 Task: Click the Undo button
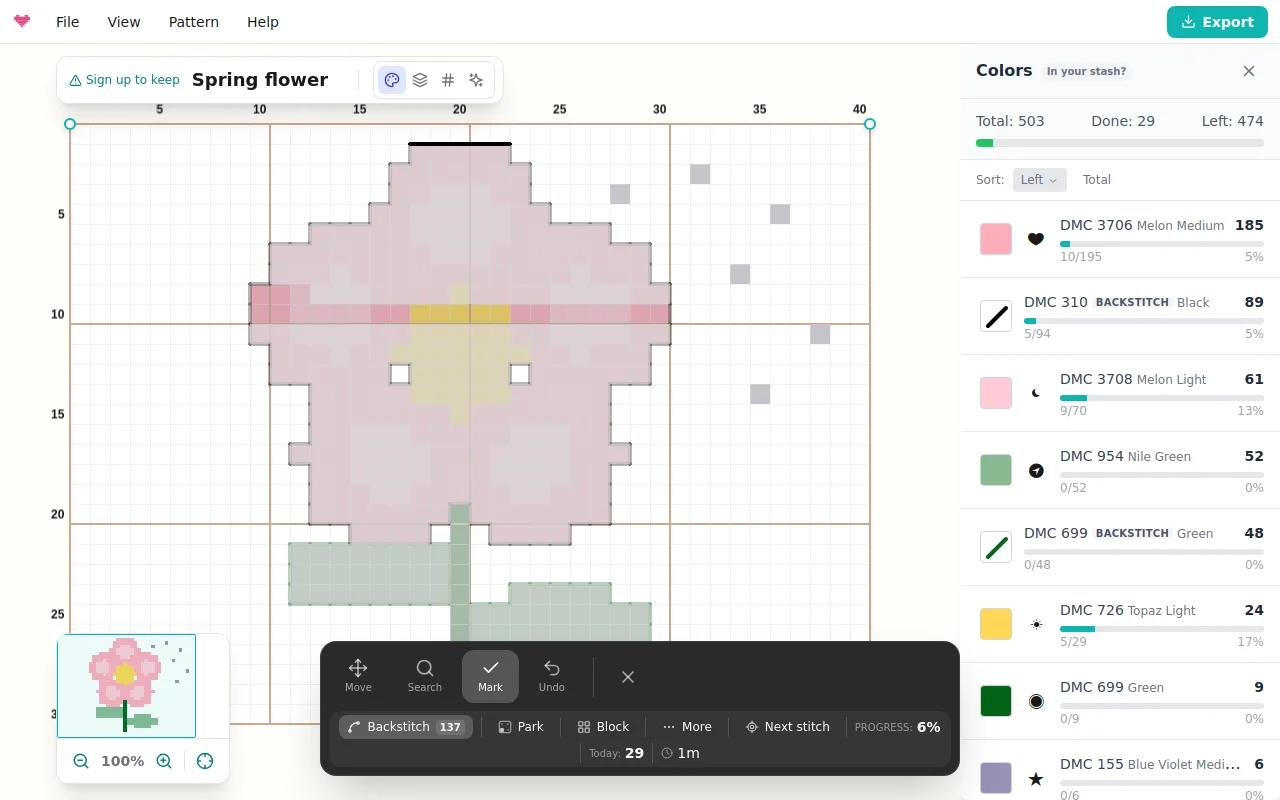(552, 676)
